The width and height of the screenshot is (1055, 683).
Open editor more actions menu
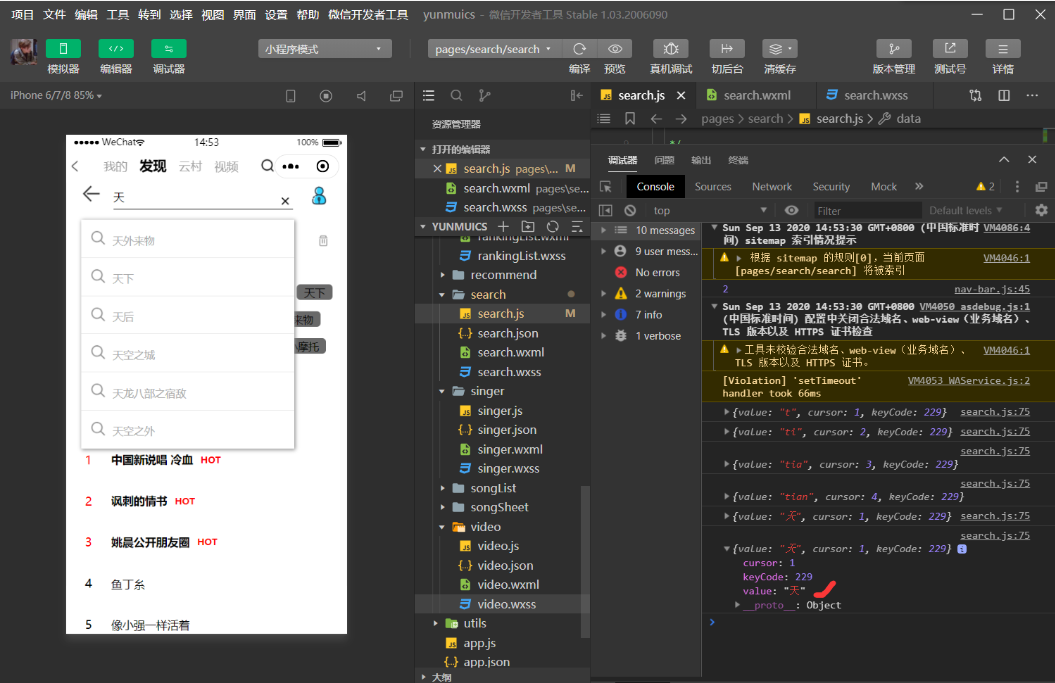[1032, 96]
